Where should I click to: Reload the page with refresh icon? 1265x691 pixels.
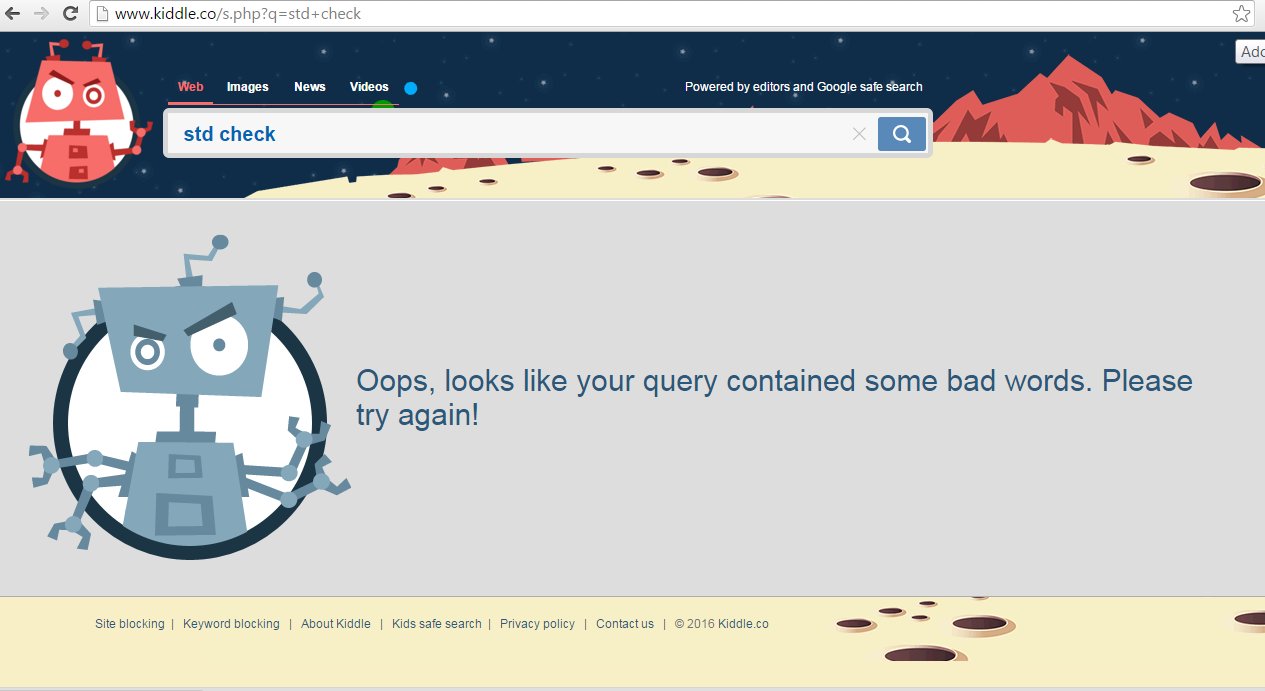(x=71, y=14)
